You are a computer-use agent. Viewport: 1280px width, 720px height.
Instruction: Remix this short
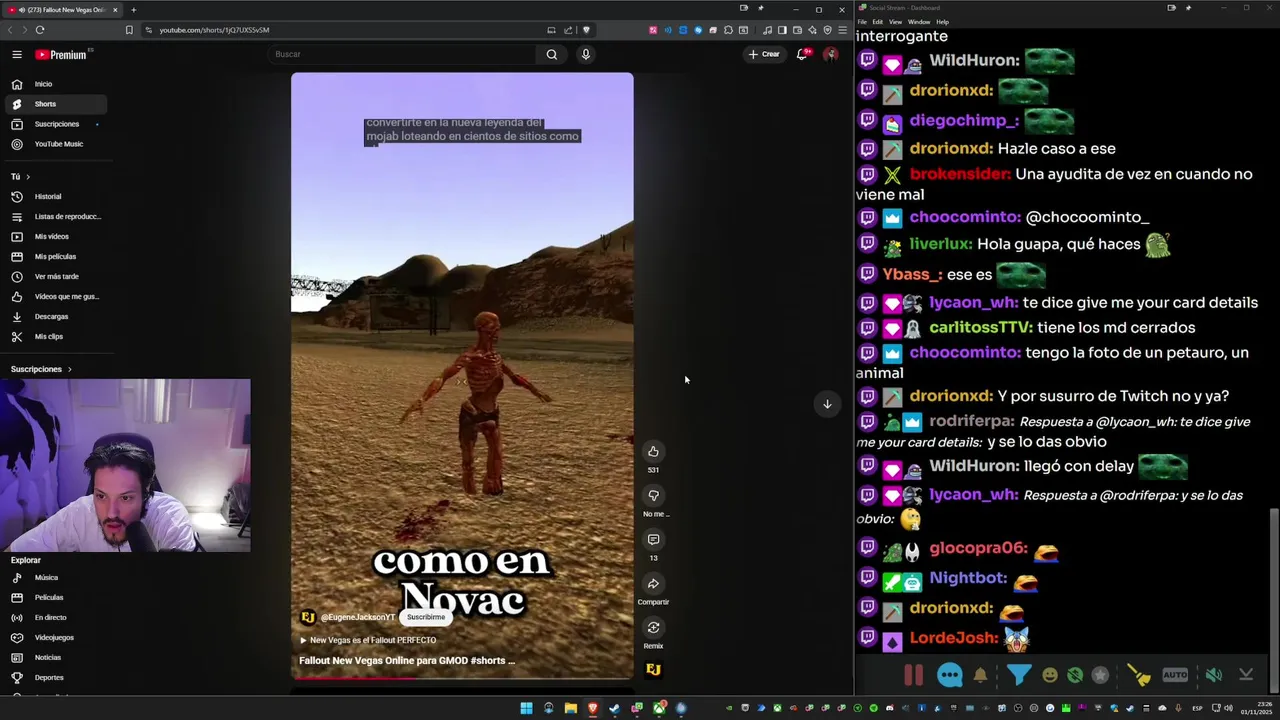pyautogui.click(x=653, y=627)
